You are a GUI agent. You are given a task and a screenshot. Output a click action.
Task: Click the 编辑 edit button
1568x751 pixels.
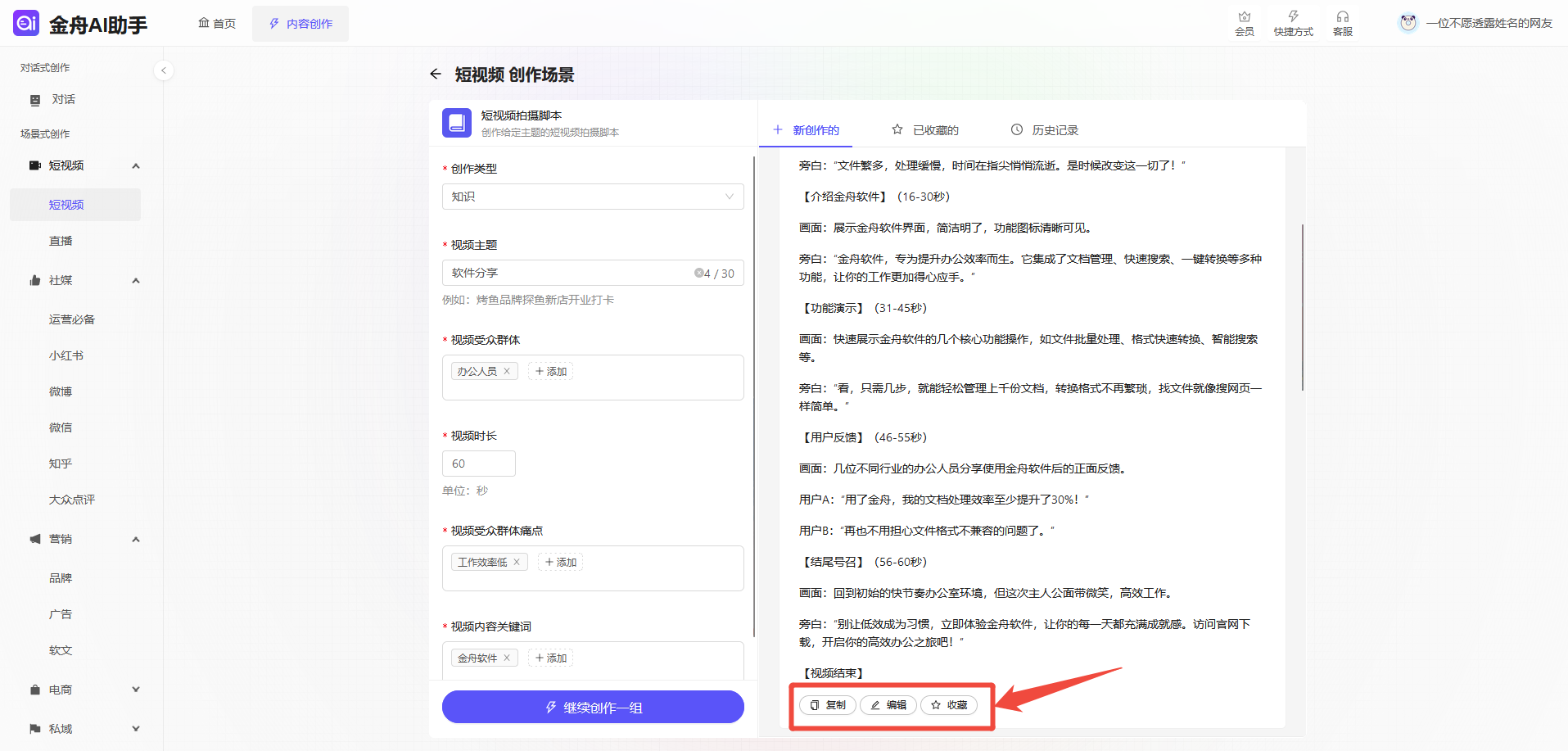click(888, 705)
